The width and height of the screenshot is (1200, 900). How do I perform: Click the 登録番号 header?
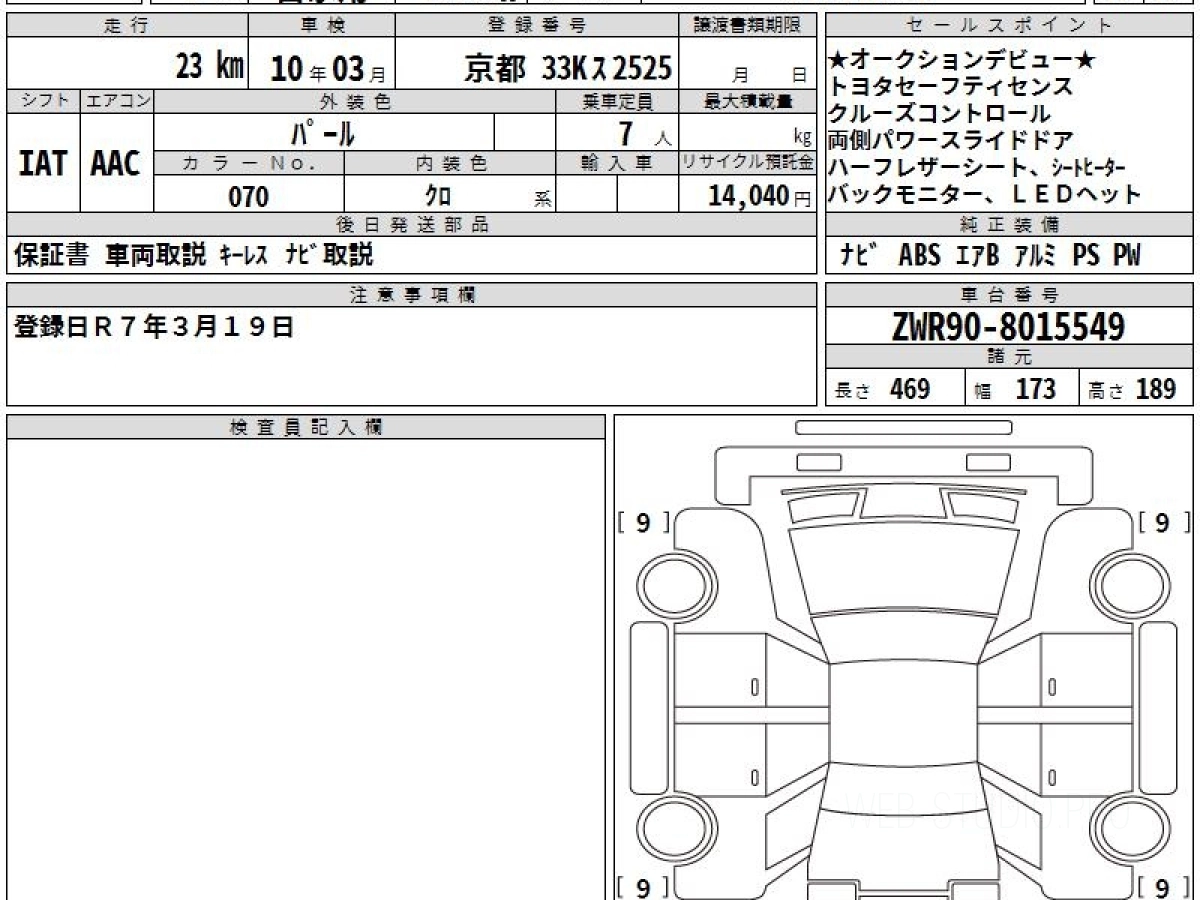tap(538, 26)
